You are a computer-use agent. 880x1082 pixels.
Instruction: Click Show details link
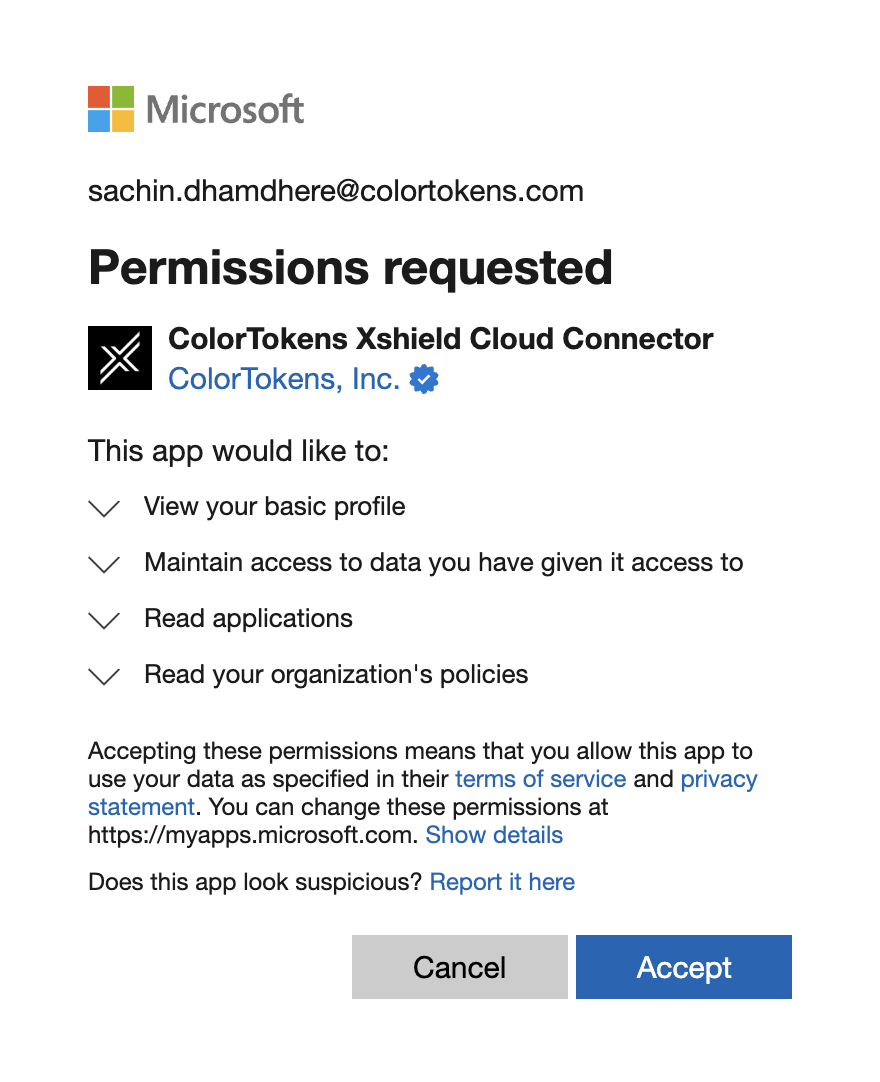(494, 835)
